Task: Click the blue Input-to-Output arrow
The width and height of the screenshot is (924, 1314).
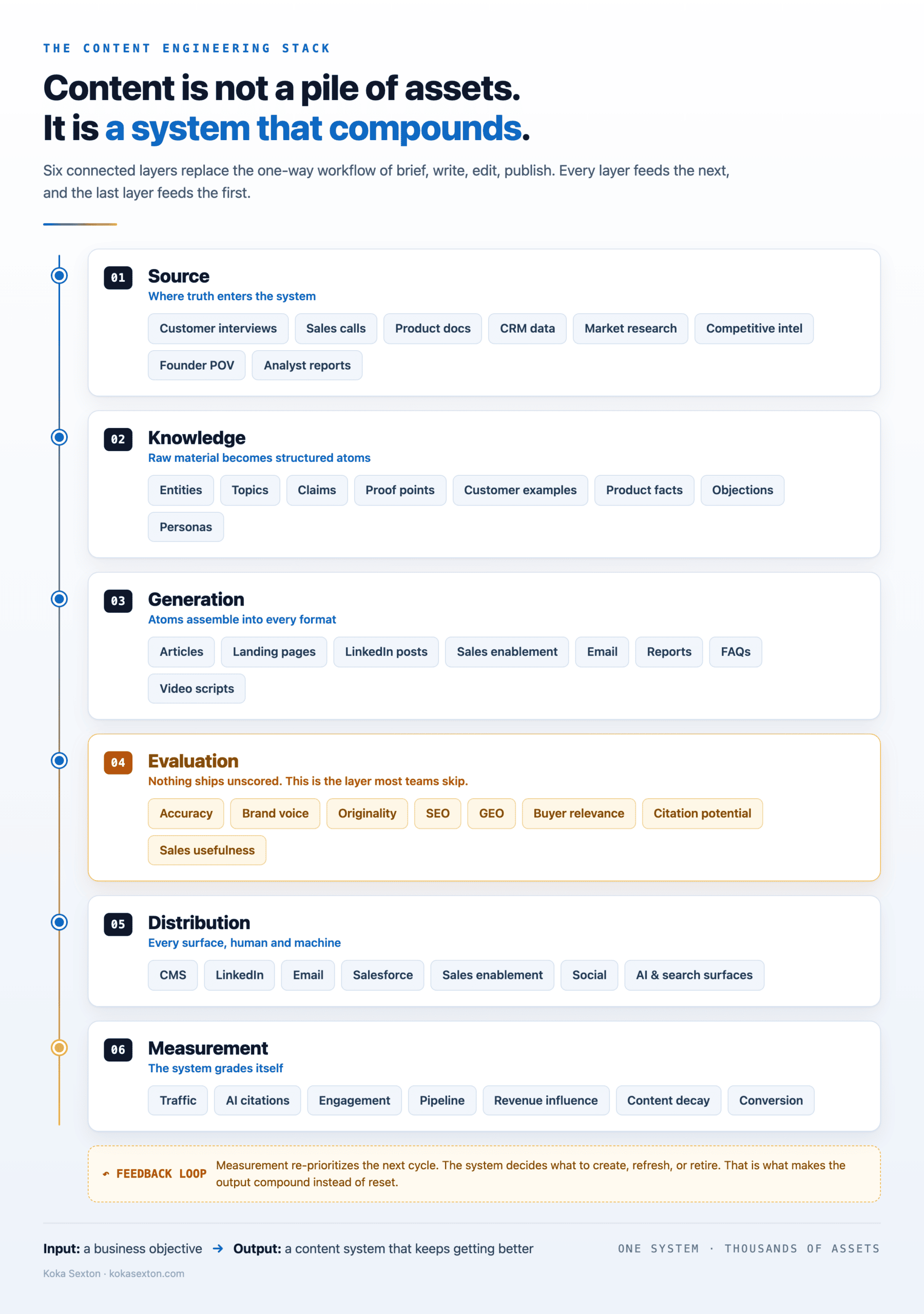Action: 218,1248
